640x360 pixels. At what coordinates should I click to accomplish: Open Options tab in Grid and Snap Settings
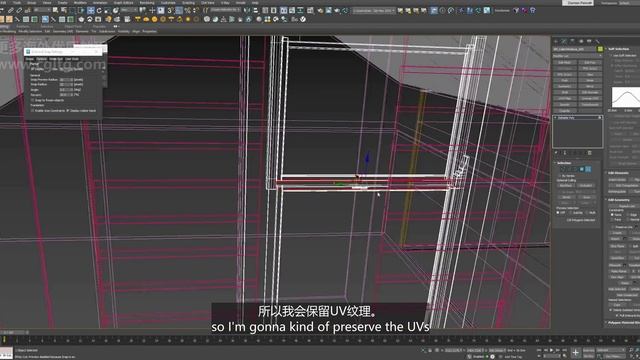point(42,59)
